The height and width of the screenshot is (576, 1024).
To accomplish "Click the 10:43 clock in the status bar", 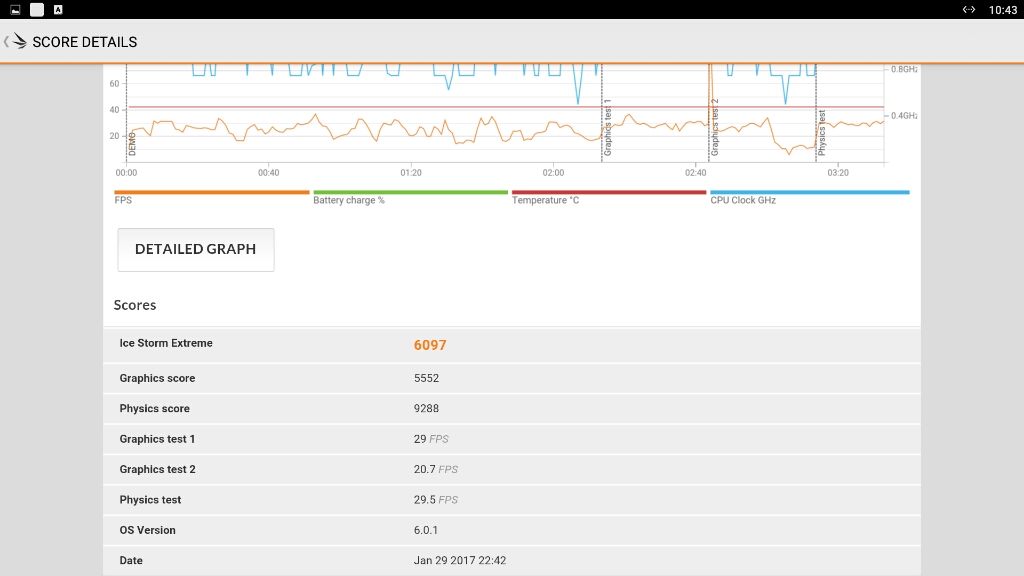I will tap(1002, 10).
